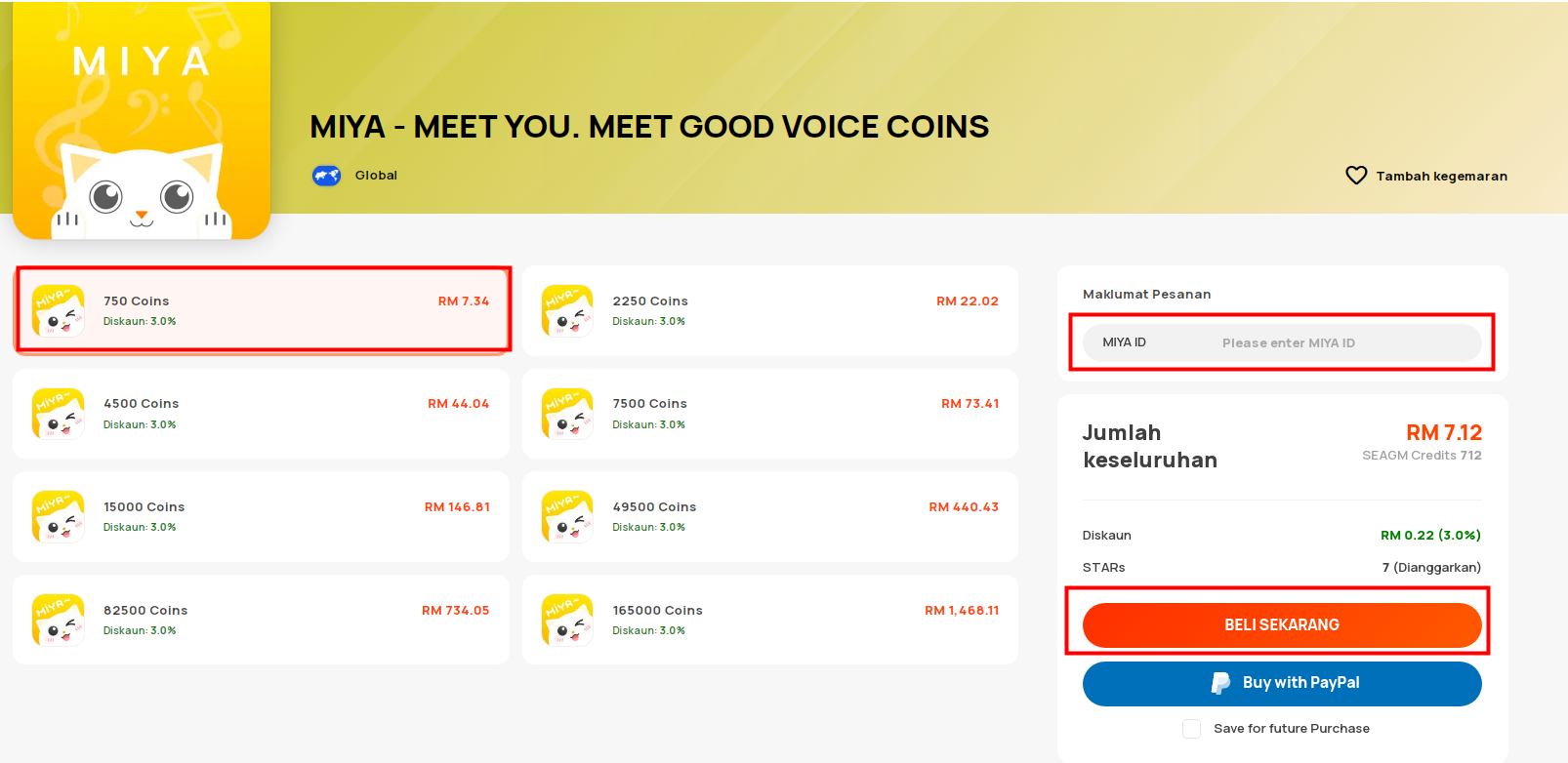
Task: Select the 7500 Coins package
Action: click(770, 414)
